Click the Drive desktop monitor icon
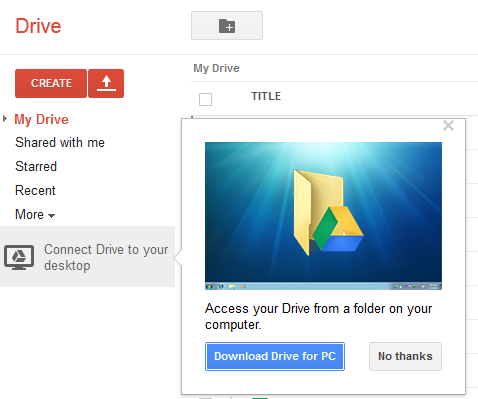Image resolution: width=478 pixels, height=399 pixels. 19,257
